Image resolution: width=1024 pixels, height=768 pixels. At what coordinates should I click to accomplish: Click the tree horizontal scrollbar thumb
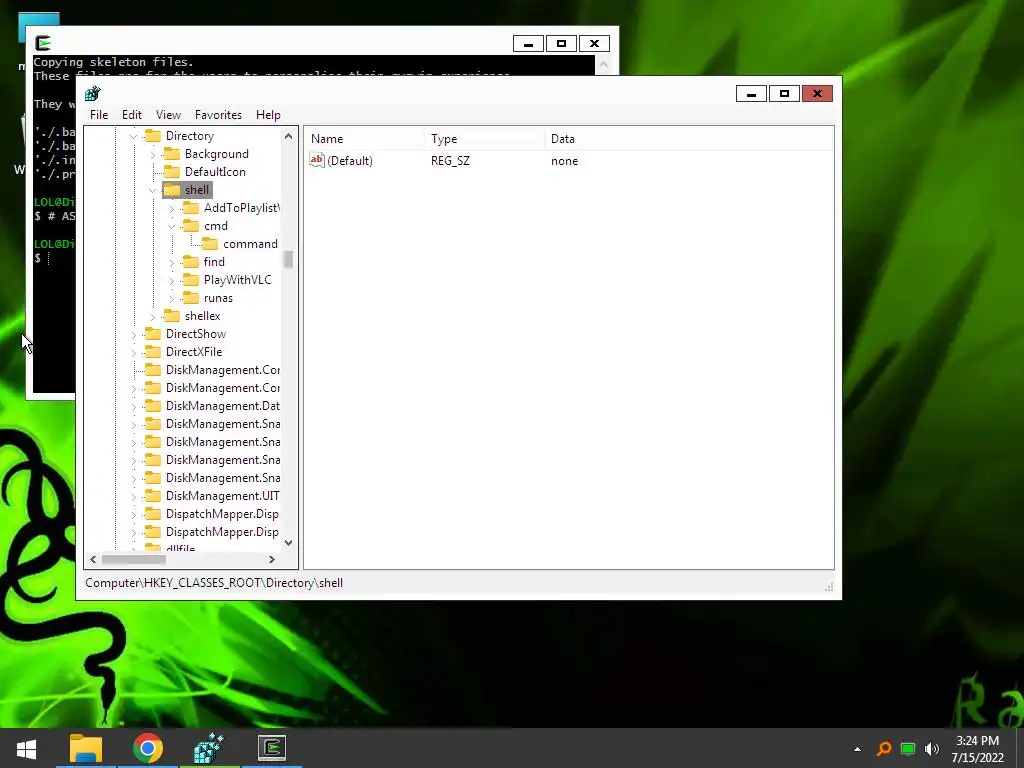click(x=133, y=560)
